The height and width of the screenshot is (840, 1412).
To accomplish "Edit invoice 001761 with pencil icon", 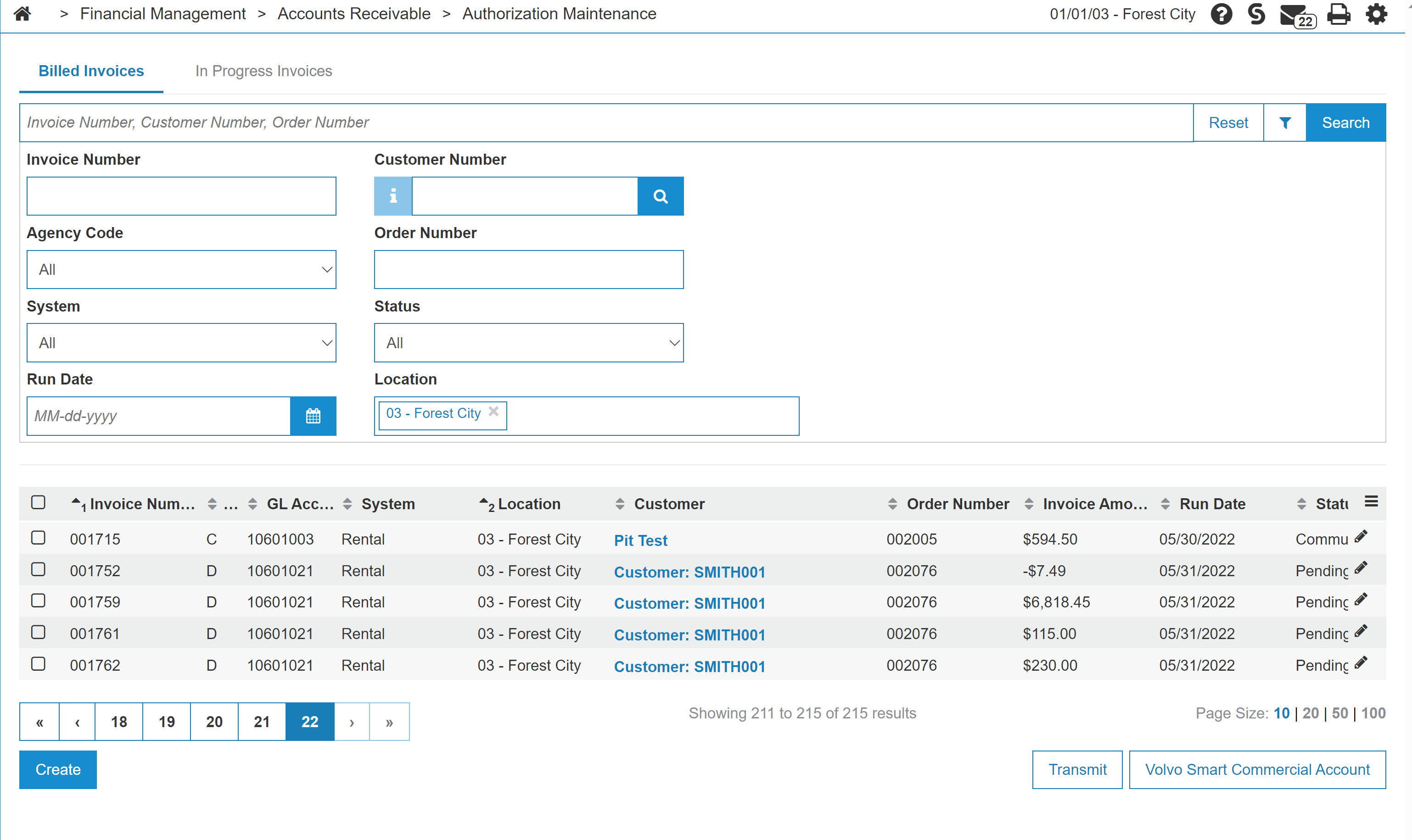I will tap(1361, 631).
